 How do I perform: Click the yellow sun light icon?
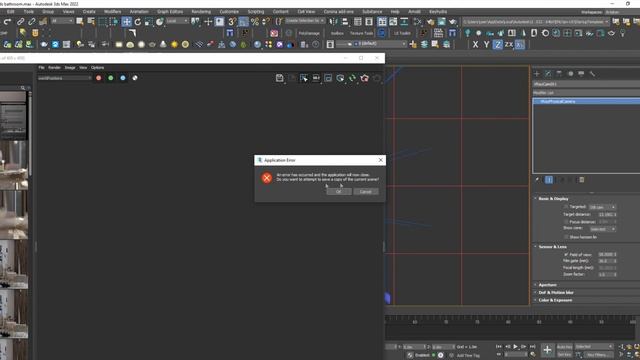coord(174,44)
